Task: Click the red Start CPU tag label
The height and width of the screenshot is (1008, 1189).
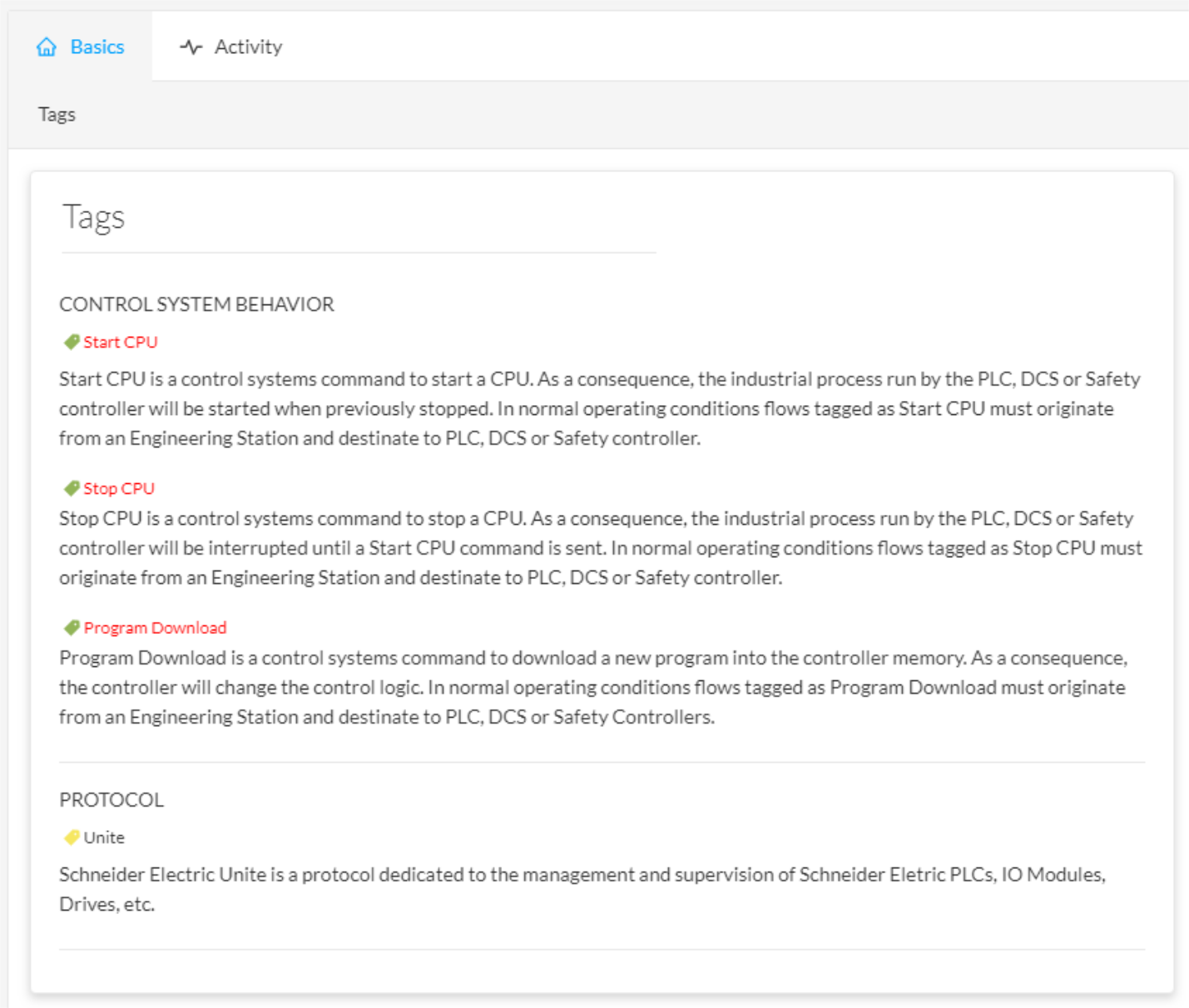Action: click(x=120, y=341)
